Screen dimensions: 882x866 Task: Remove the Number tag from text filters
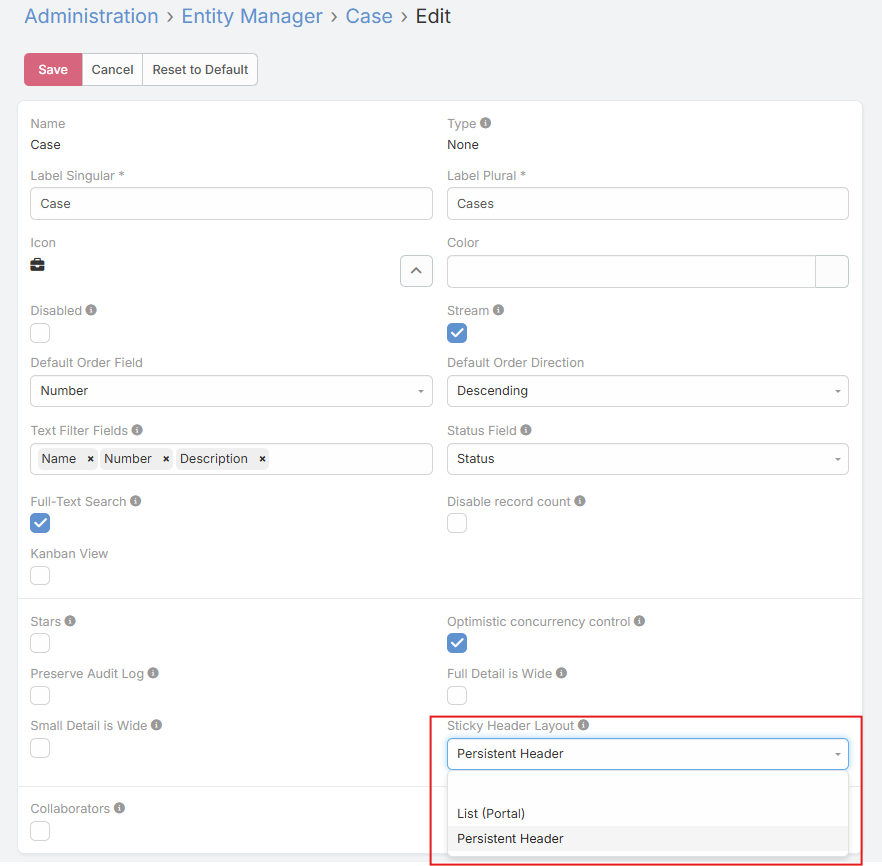166,459
